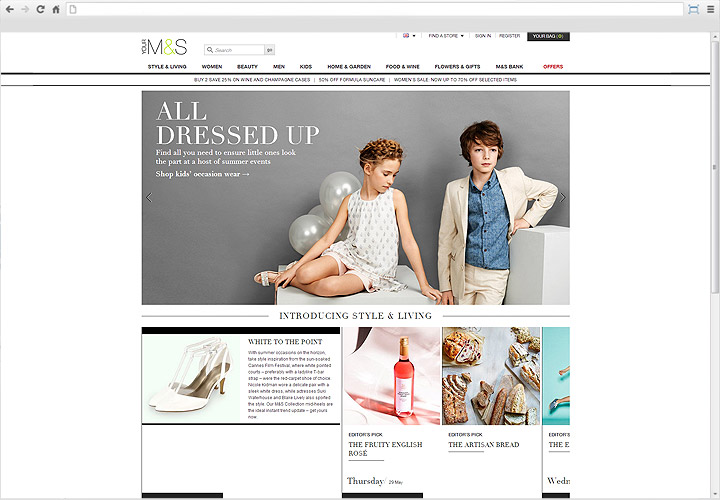Viewport: 720px width, 500px height.
Task: Open the Kids menu
Action: [x=306, y=67]
